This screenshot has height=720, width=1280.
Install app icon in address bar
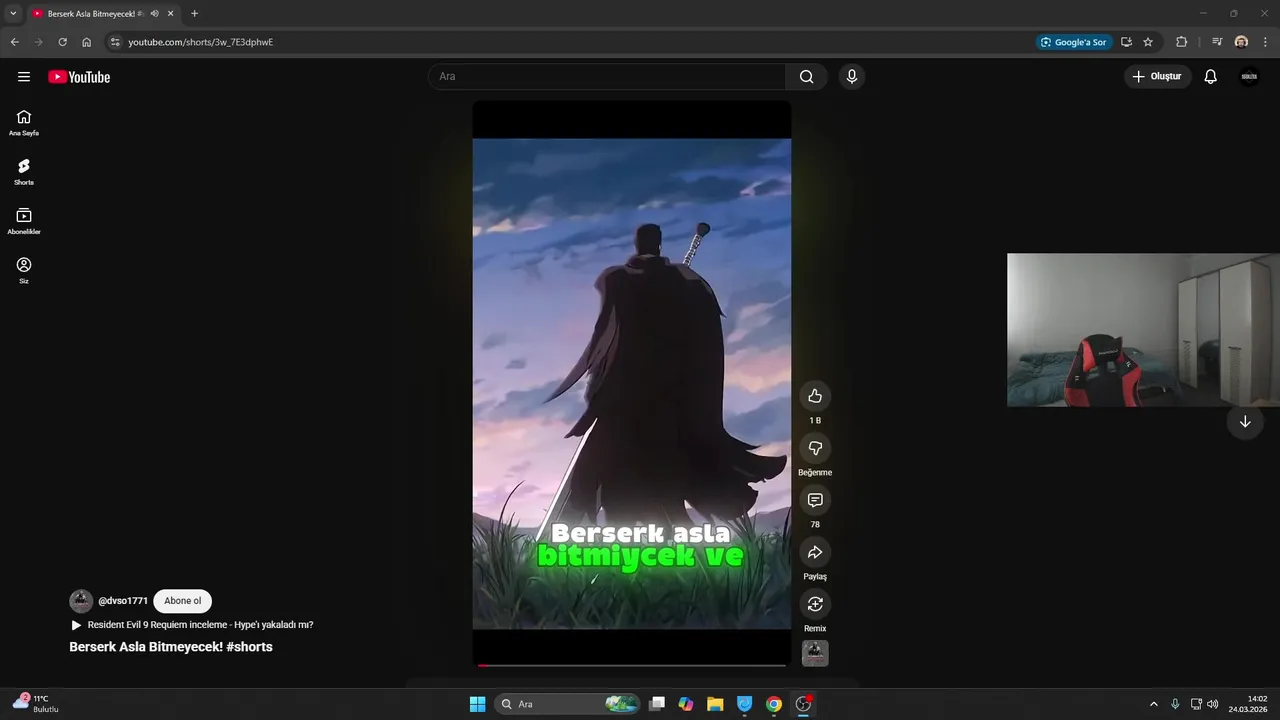point(1126,42)
